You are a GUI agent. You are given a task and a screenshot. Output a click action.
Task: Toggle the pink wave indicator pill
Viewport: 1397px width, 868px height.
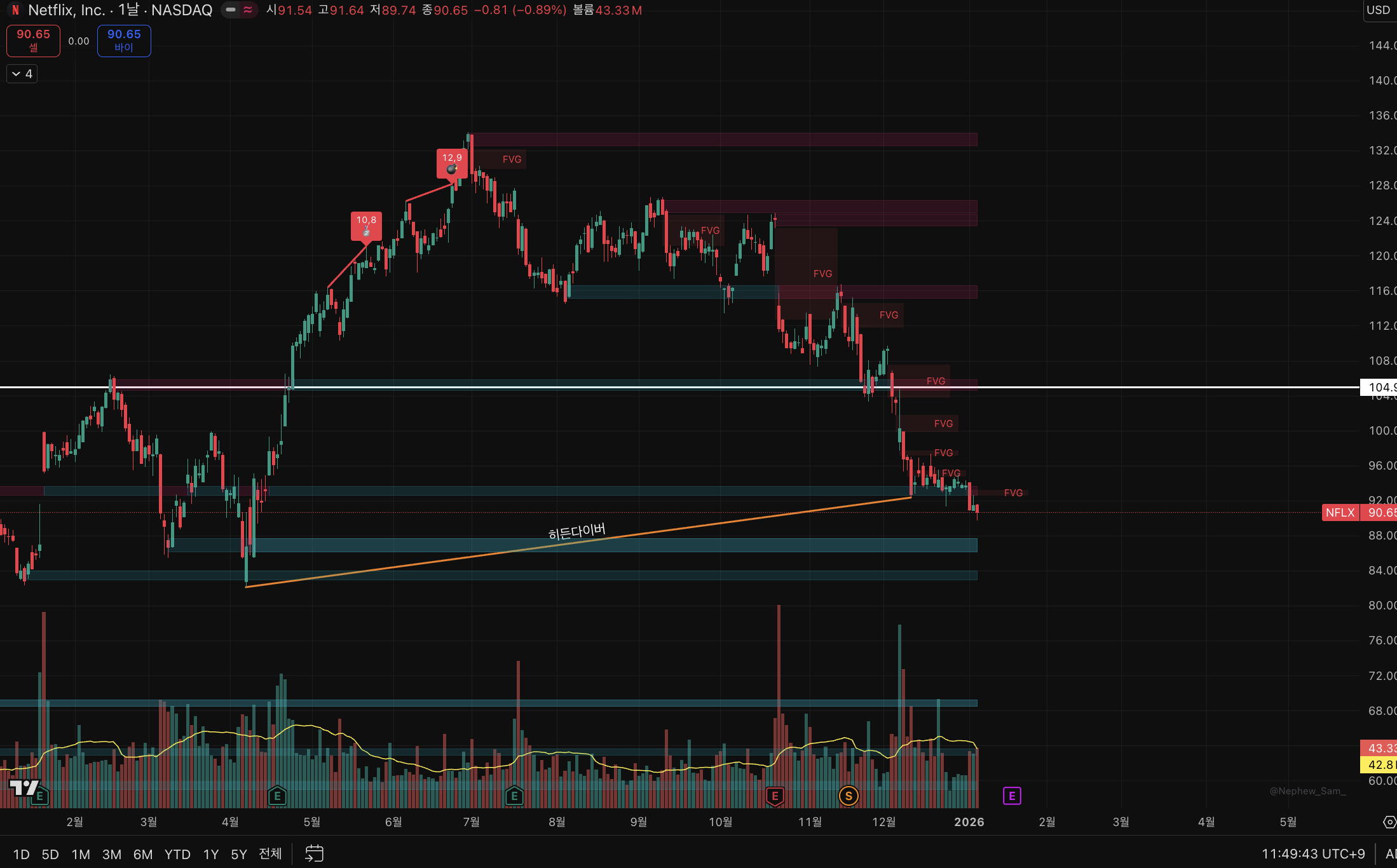248,10
